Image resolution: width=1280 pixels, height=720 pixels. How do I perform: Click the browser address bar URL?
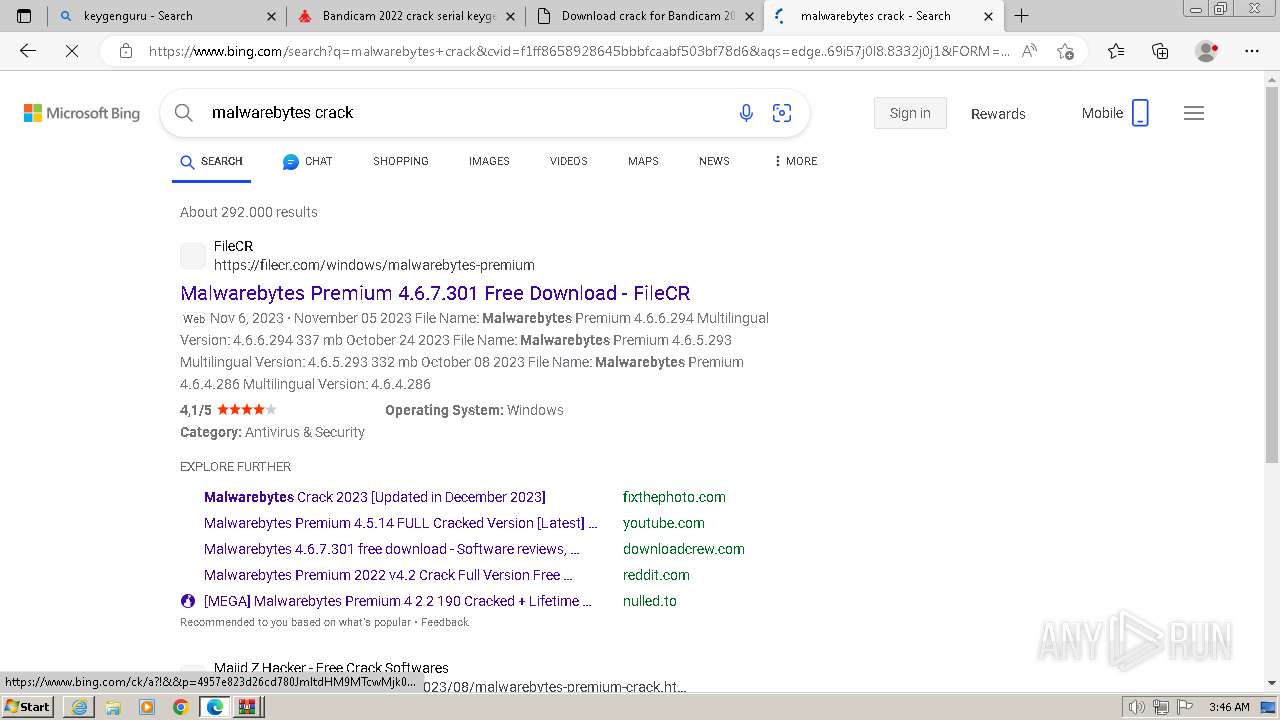tap(578, 51)
